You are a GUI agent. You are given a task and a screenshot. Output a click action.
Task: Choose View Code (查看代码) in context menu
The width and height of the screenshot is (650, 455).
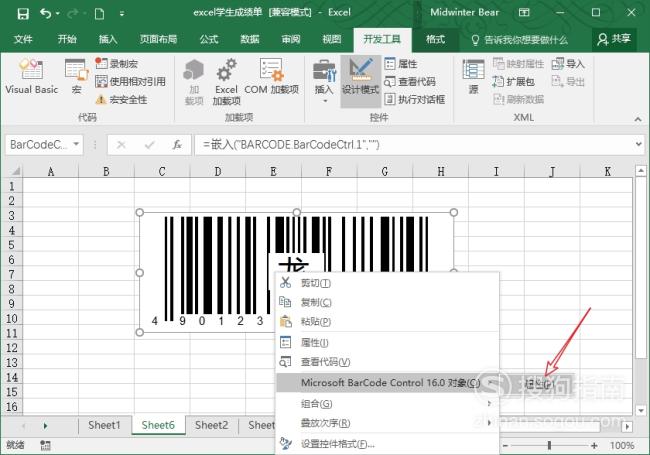(x=387, y=362)
